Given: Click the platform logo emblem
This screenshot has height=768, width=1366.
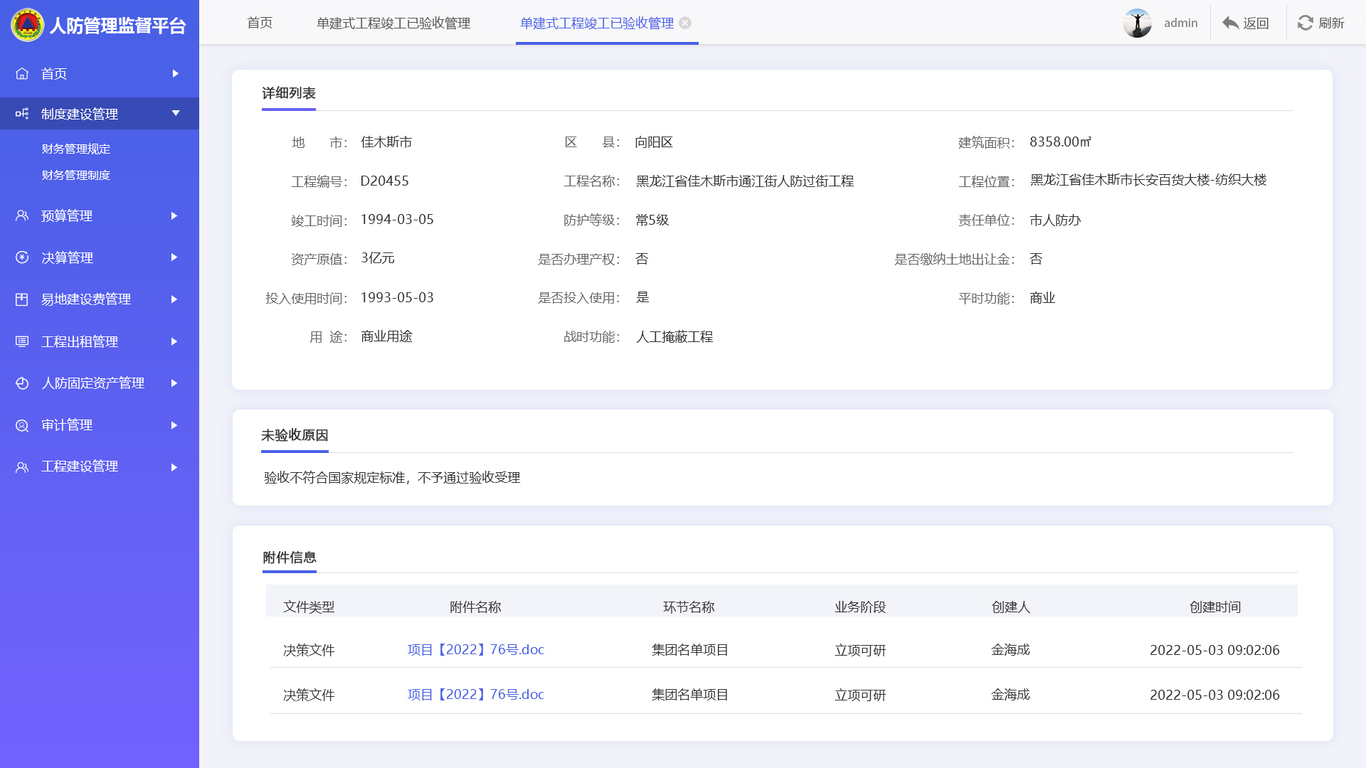Looking at the screenshot, I should 27,25.
